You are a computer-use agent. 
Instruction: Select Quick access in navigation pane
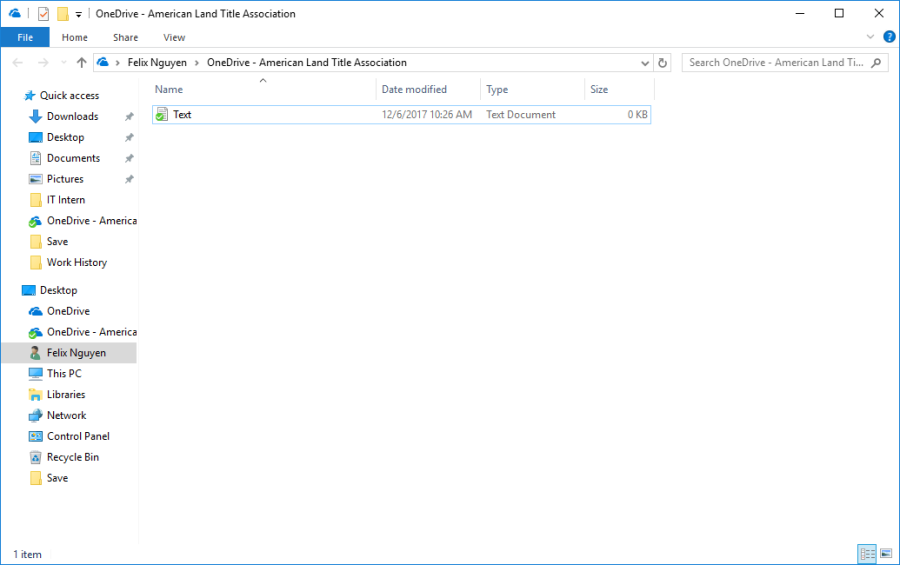[x=69, y=95]
